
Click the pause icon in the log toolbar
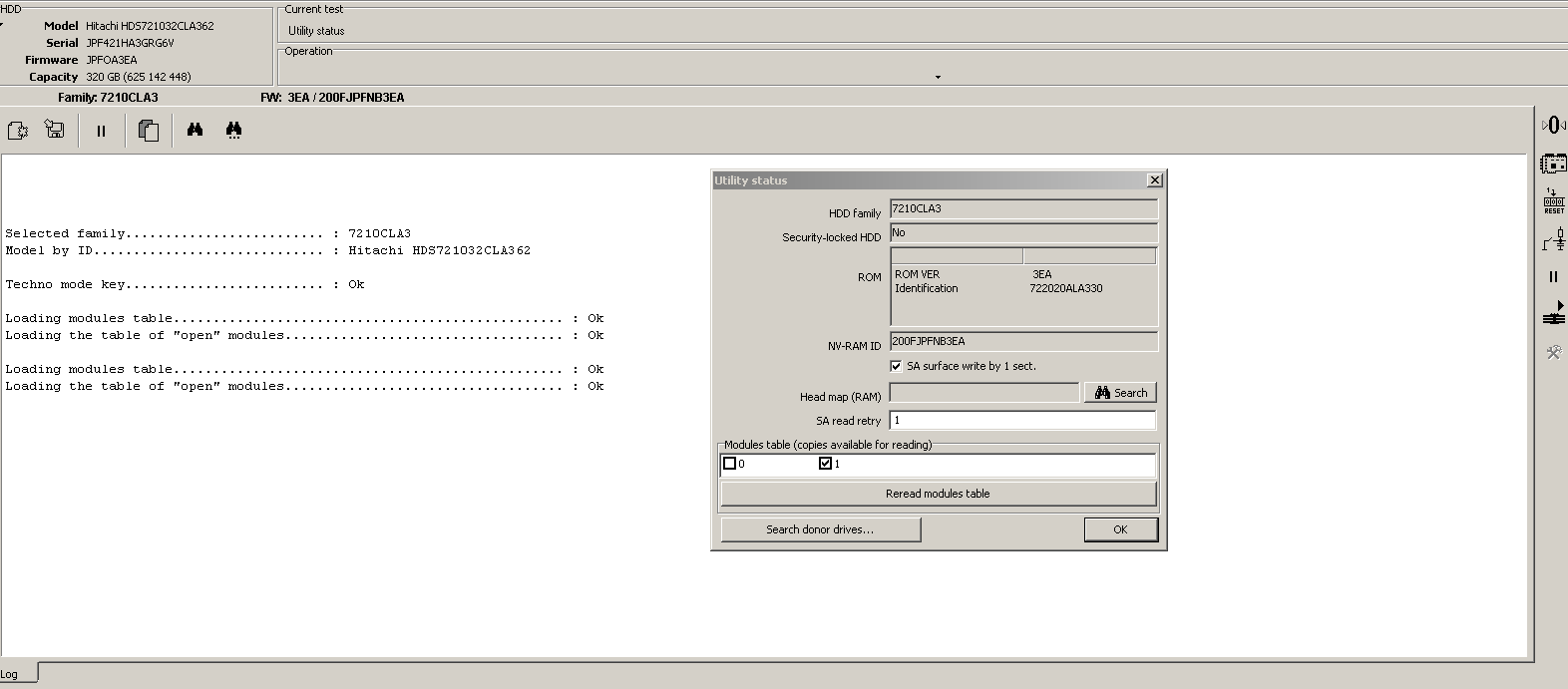(x=101, y=131)
